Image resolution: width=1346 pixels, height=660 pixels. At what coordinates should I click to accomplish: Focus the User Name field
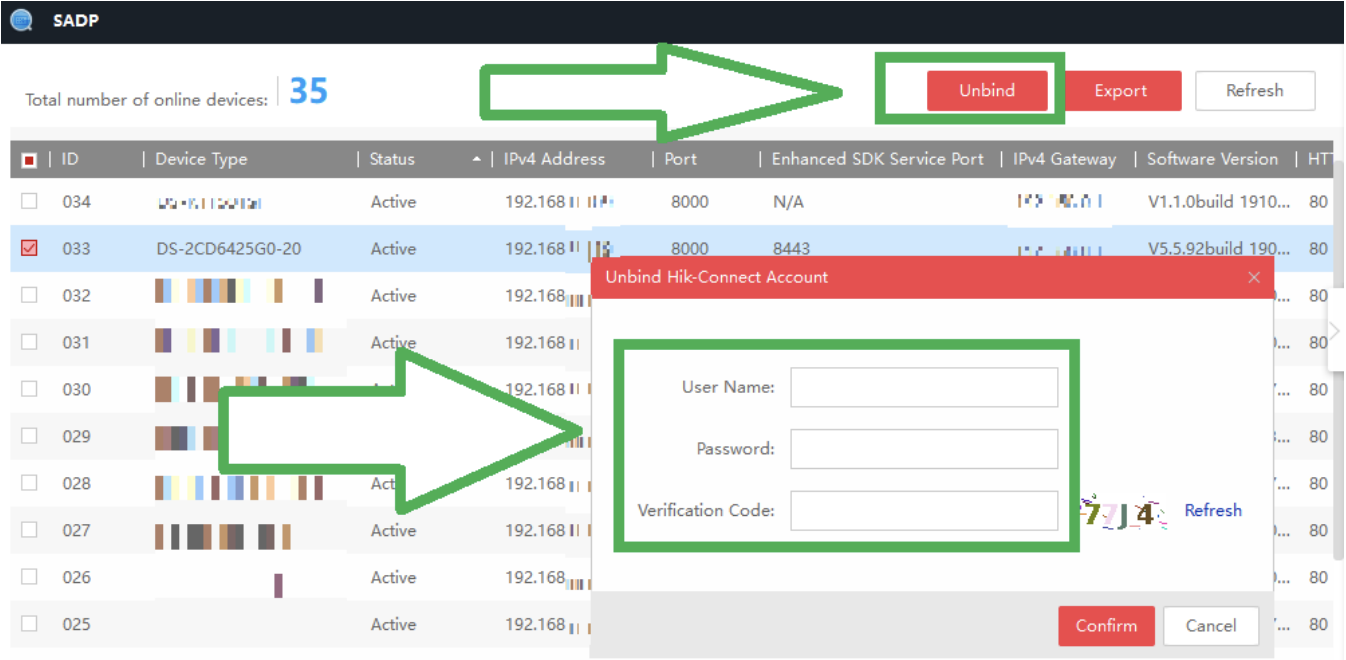[x=924, y=387]
